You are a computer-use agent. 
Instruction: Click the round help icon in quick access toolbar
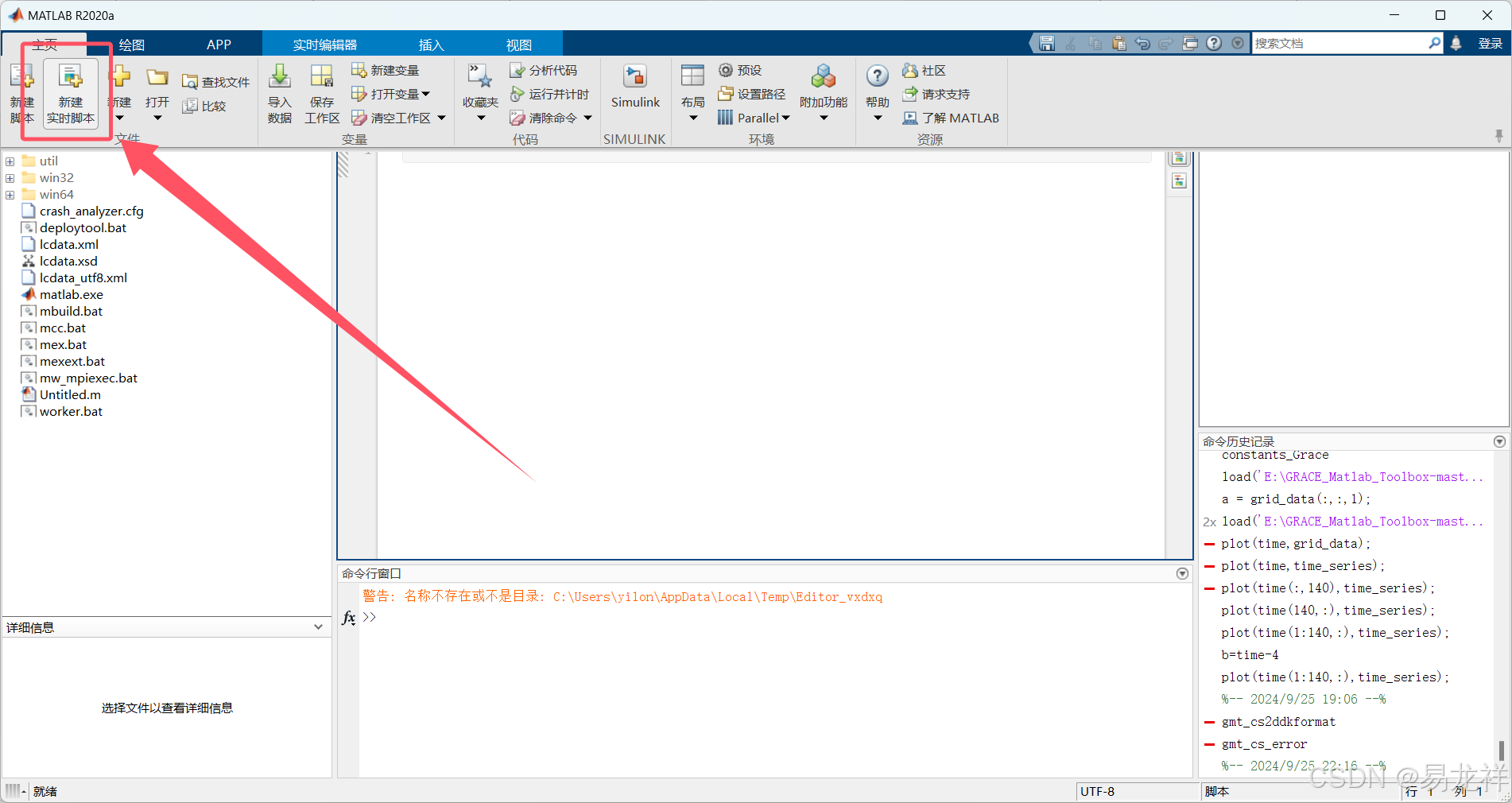click(x=1214, y=43)
